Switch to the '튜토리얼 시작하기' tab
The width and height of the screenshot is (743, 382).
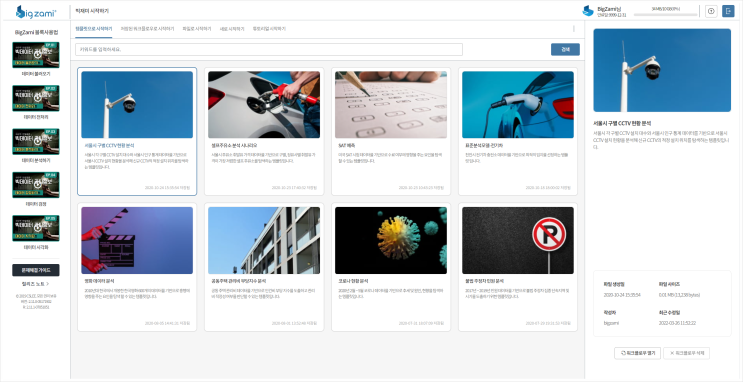coord(269,29)
